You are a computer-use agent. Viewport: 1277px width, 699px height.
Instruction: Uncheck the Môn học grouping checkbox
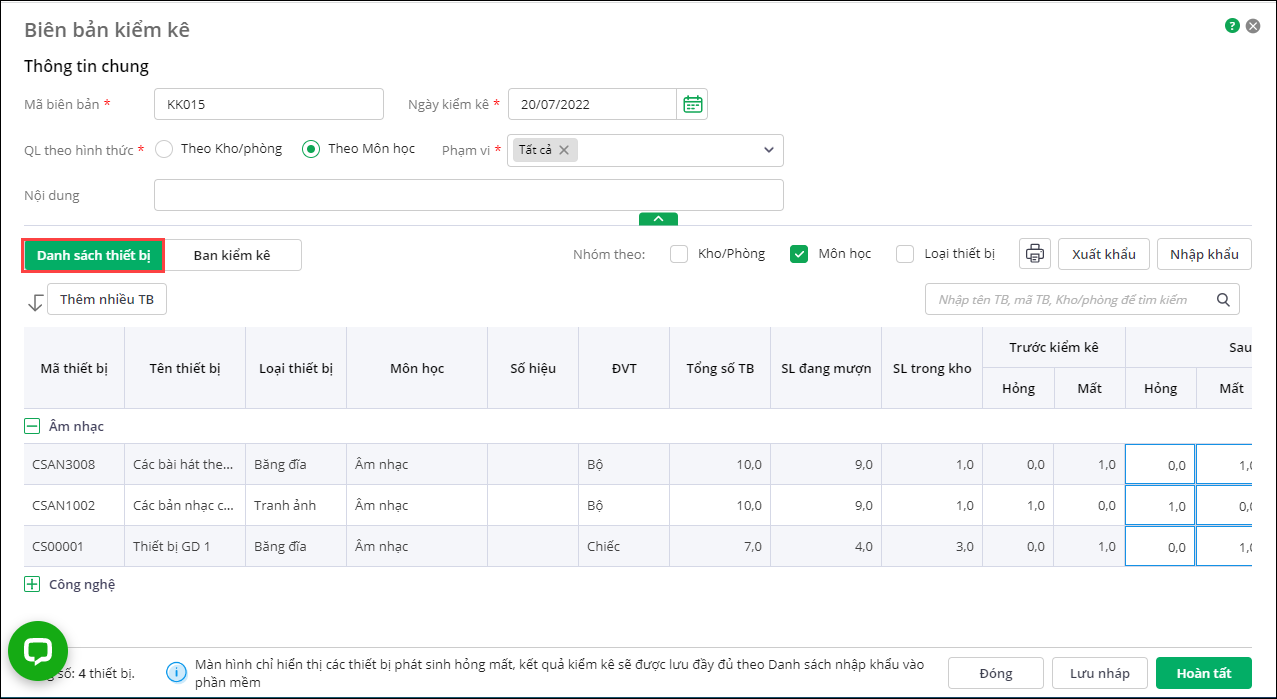coord(799,254)
